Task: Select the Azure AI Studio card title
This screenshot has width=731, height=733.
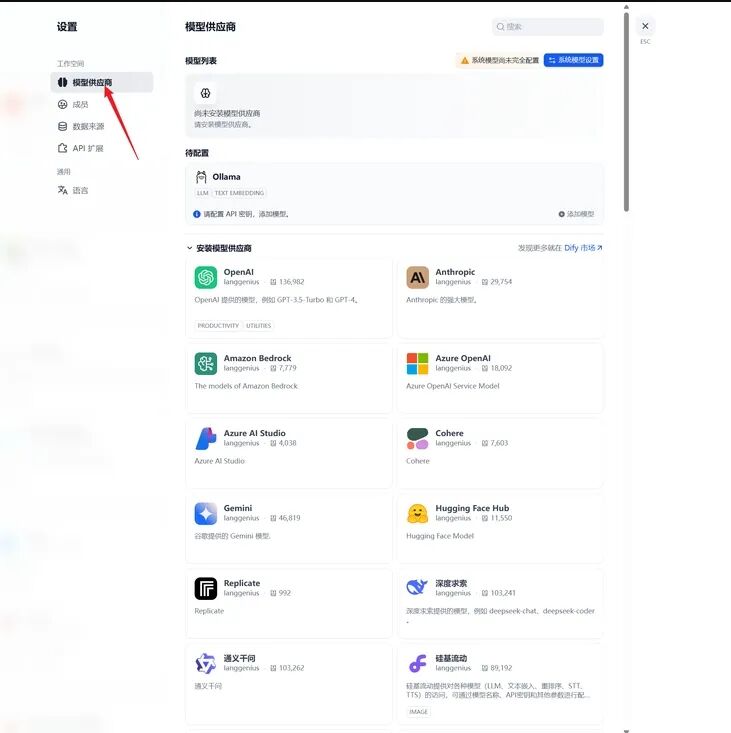Action: (254, 433)
